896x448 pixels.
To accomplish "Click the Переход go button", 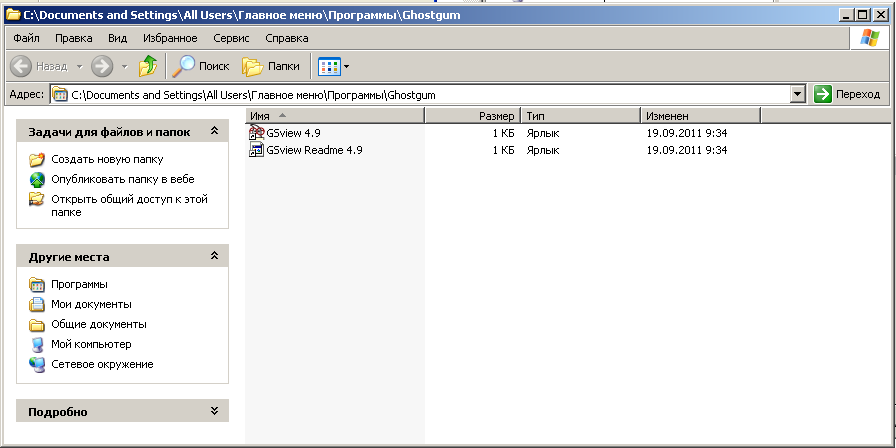I will (848, 94).
